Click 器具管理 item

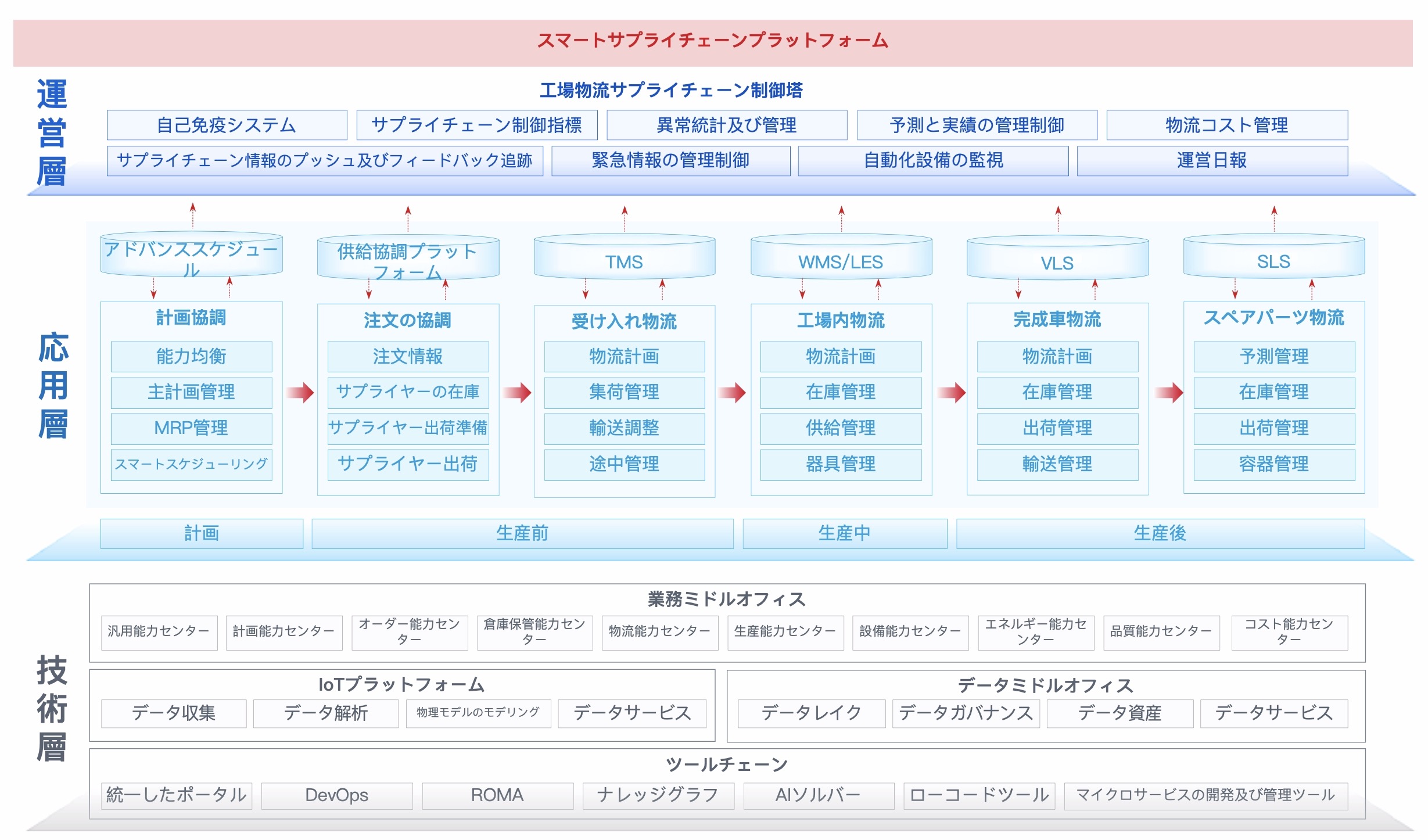841,465
